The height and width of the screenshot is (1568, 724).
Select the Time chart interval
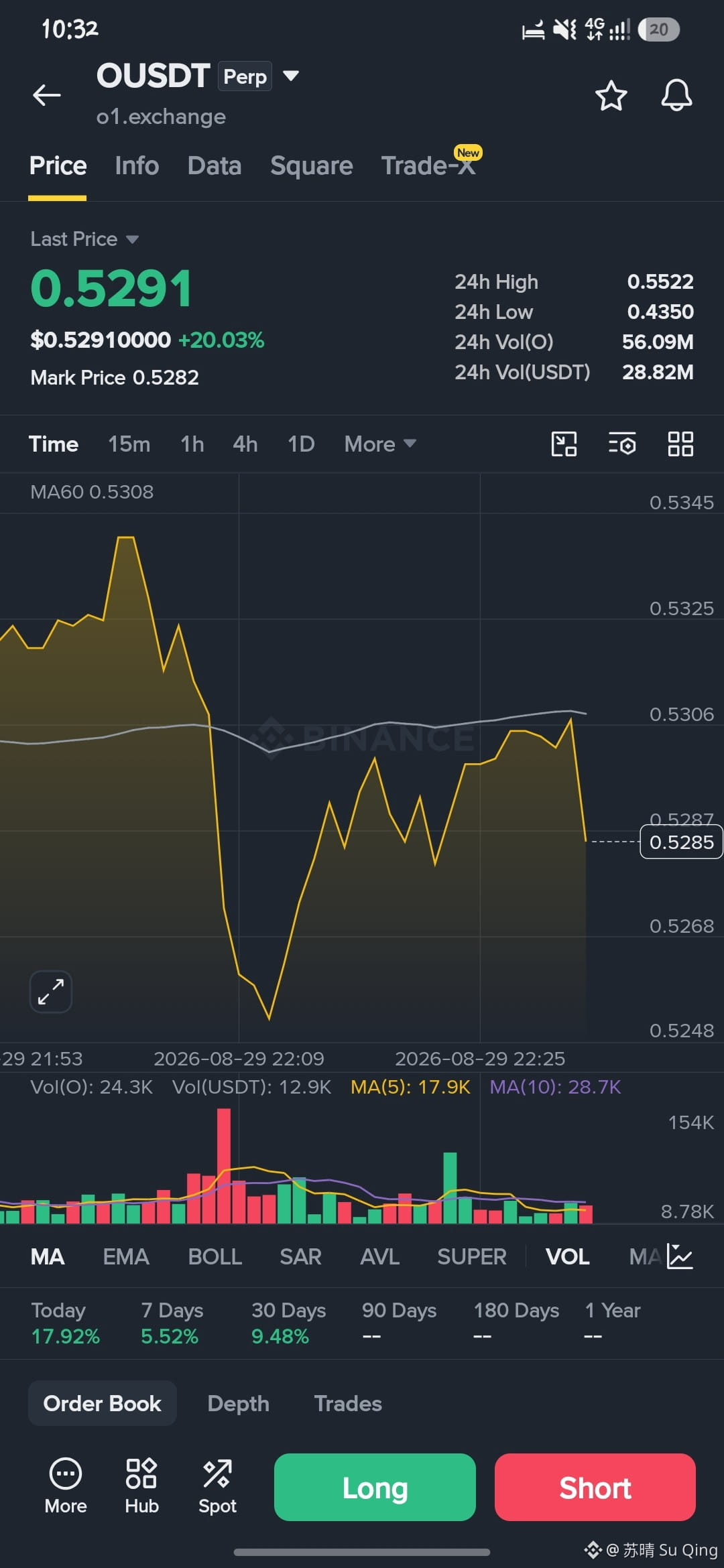(x=54, y=444)
